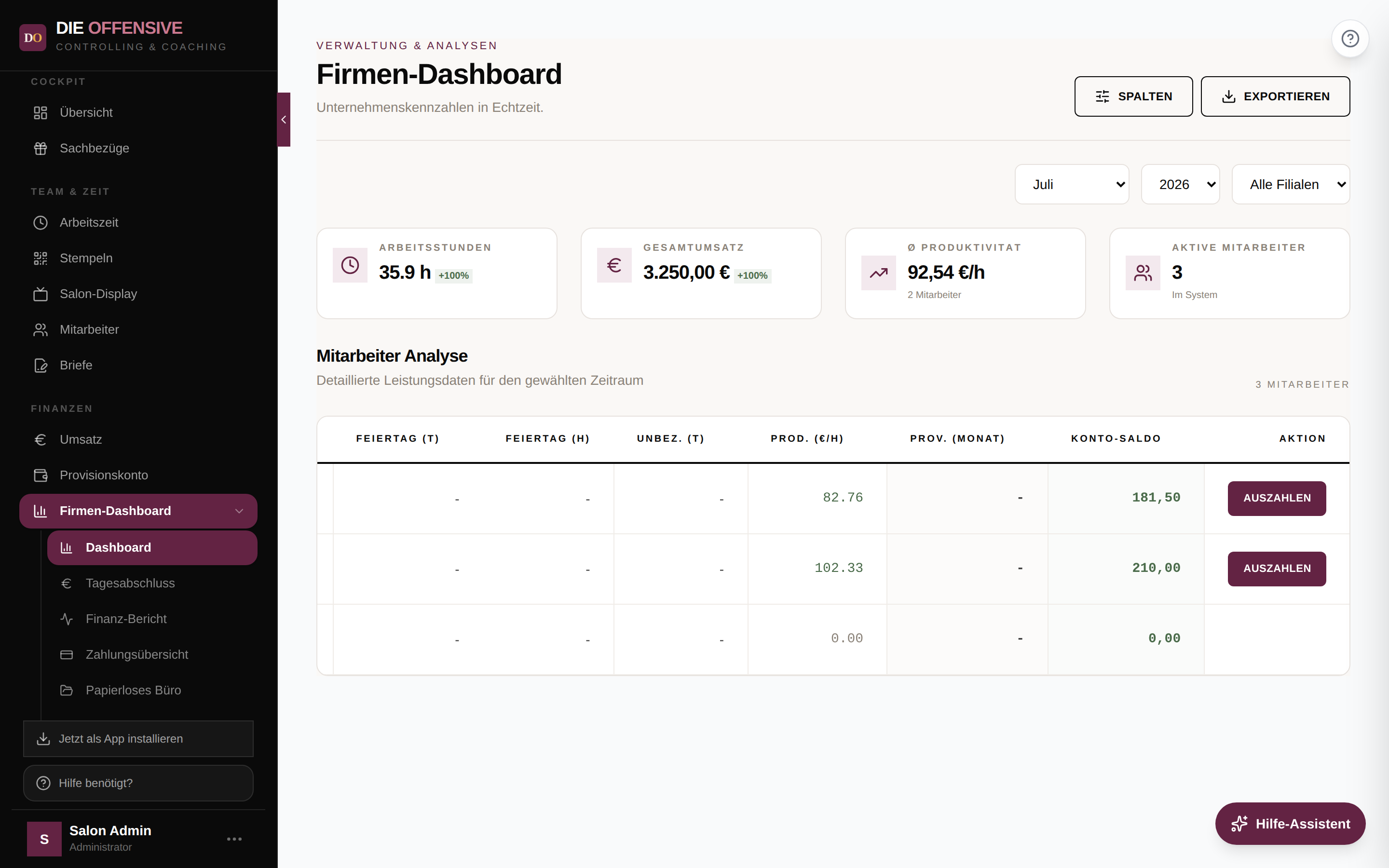This screenshot has height=868, width=1389.
Task: Click the Provisionskonto wallet icon
Action: tap(40, 475)
